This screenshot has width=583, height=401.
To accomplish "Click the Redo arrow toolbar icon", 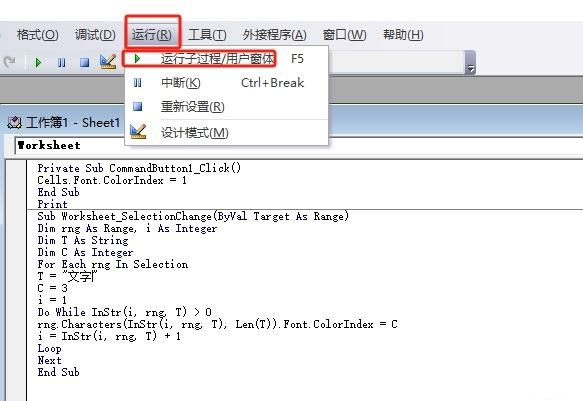I will click(9, 62).
